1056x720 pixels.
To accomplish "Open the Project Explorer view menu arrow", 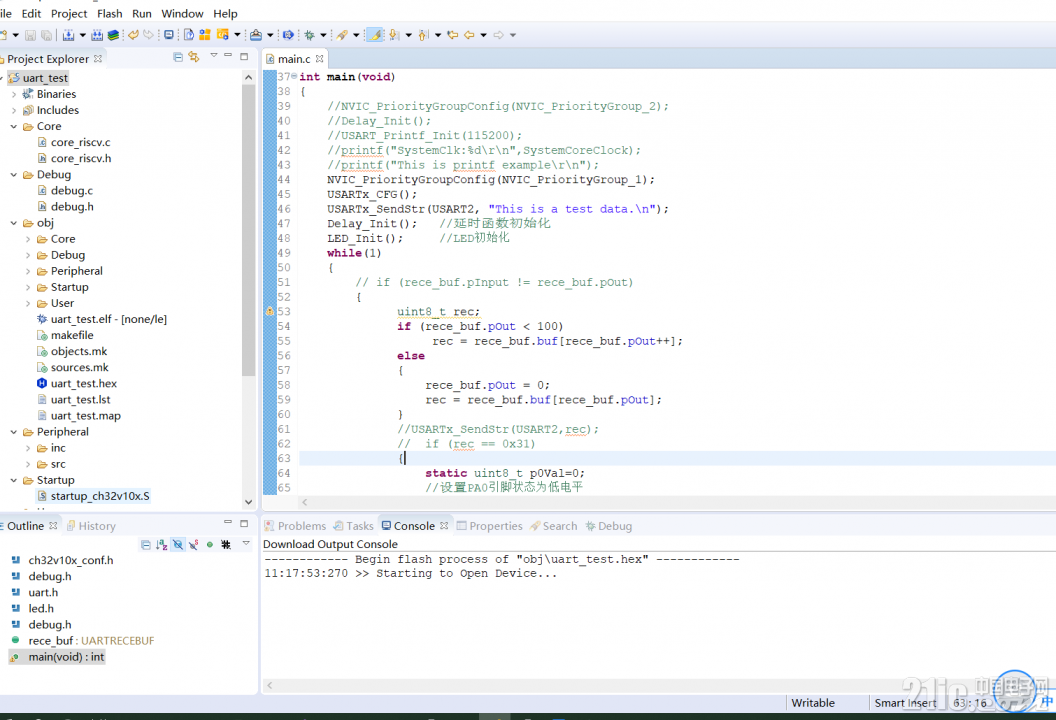I will (x=213, y=55).
